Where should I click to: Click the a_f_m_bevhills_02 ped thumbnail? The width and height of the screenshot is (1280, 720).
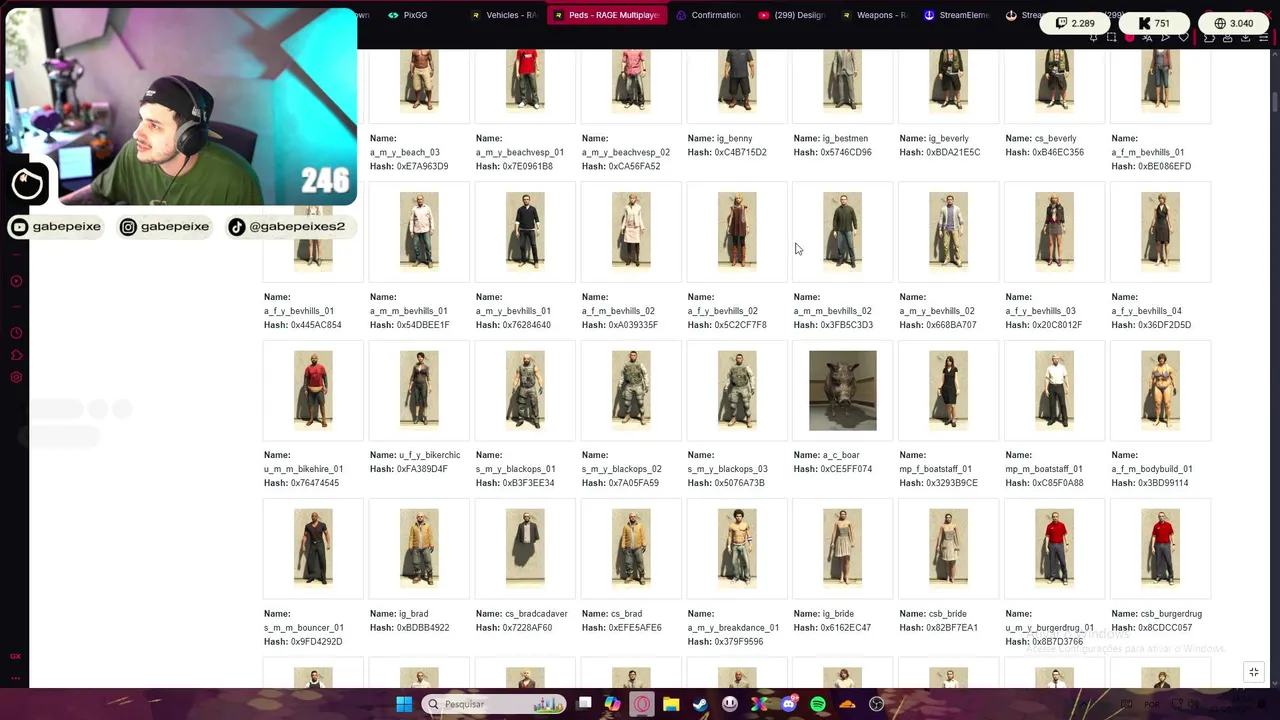click(631, 232)
